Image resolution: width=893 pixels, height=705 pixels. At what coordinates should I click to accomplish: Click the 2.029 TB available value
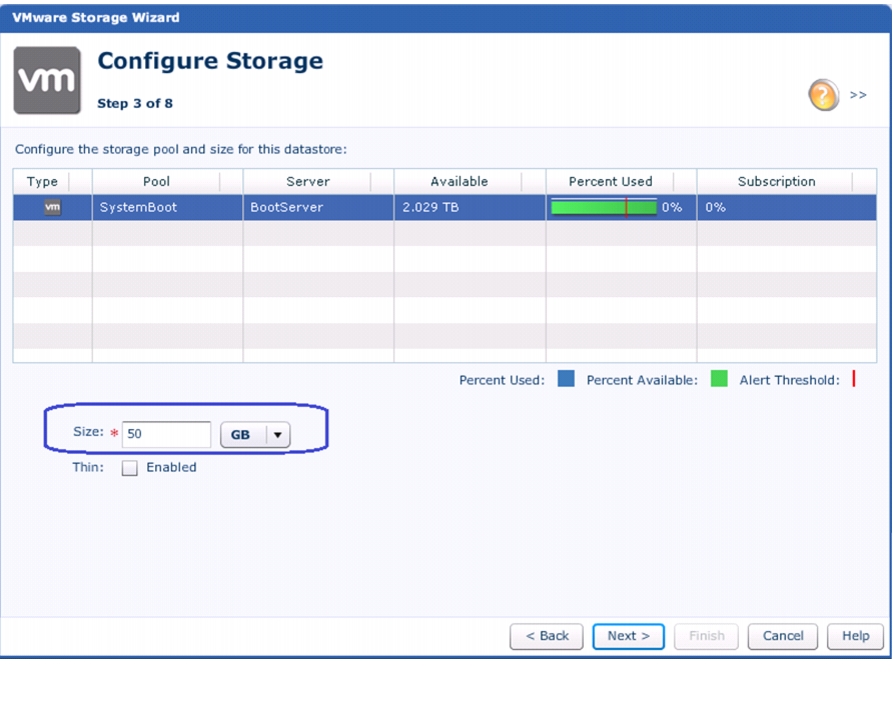click(431, 207)
